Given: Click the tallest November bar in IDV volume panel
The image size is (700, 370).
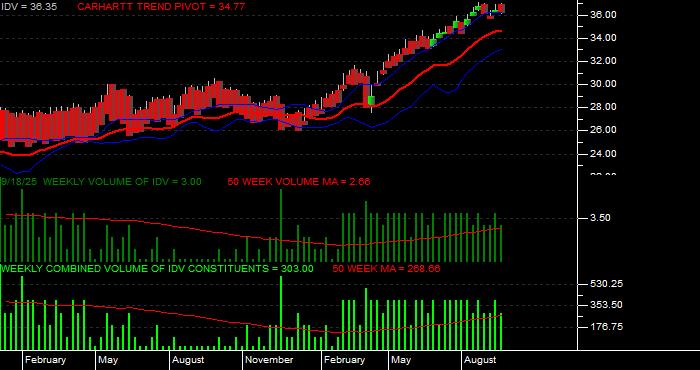Looking at the screenshot, I should pos(281,225).
